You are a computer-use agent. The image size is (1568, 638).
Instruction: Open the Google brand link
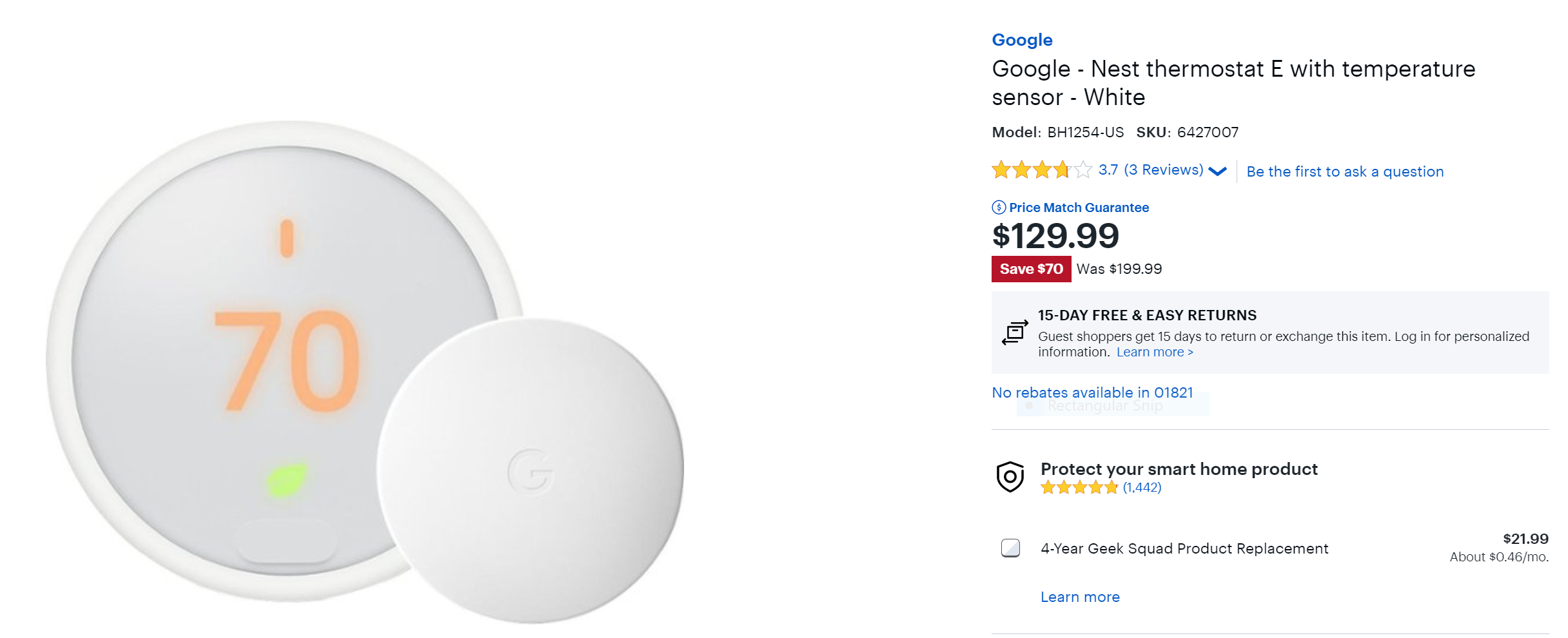click(x=1022, y=40)
